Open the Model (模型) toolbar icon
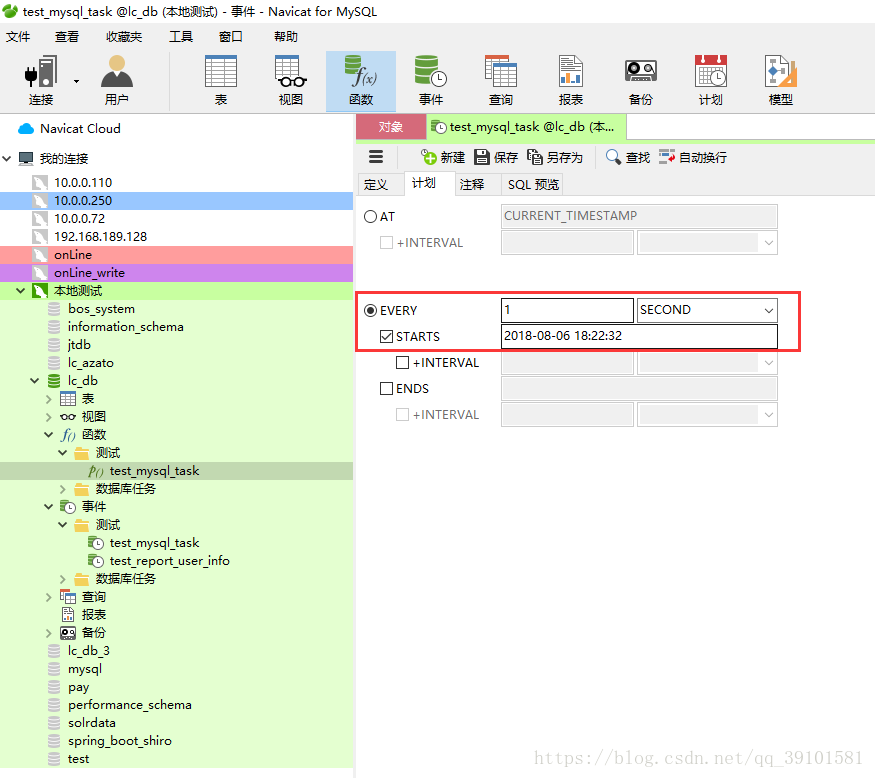 click(781, 80)
